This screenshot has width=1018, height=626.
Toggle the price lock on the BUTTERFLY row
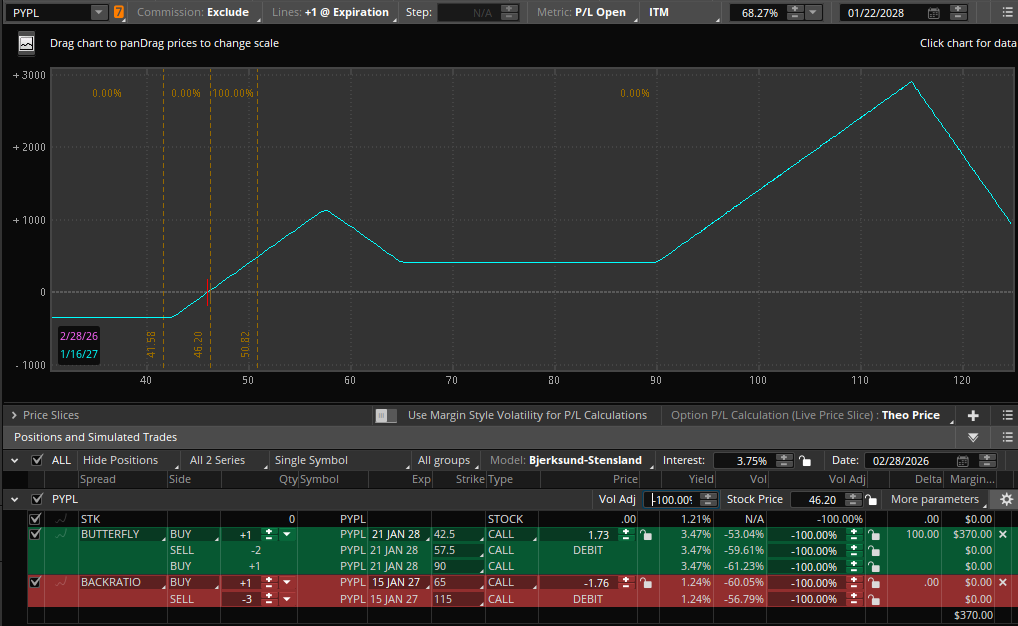(646, 534)
